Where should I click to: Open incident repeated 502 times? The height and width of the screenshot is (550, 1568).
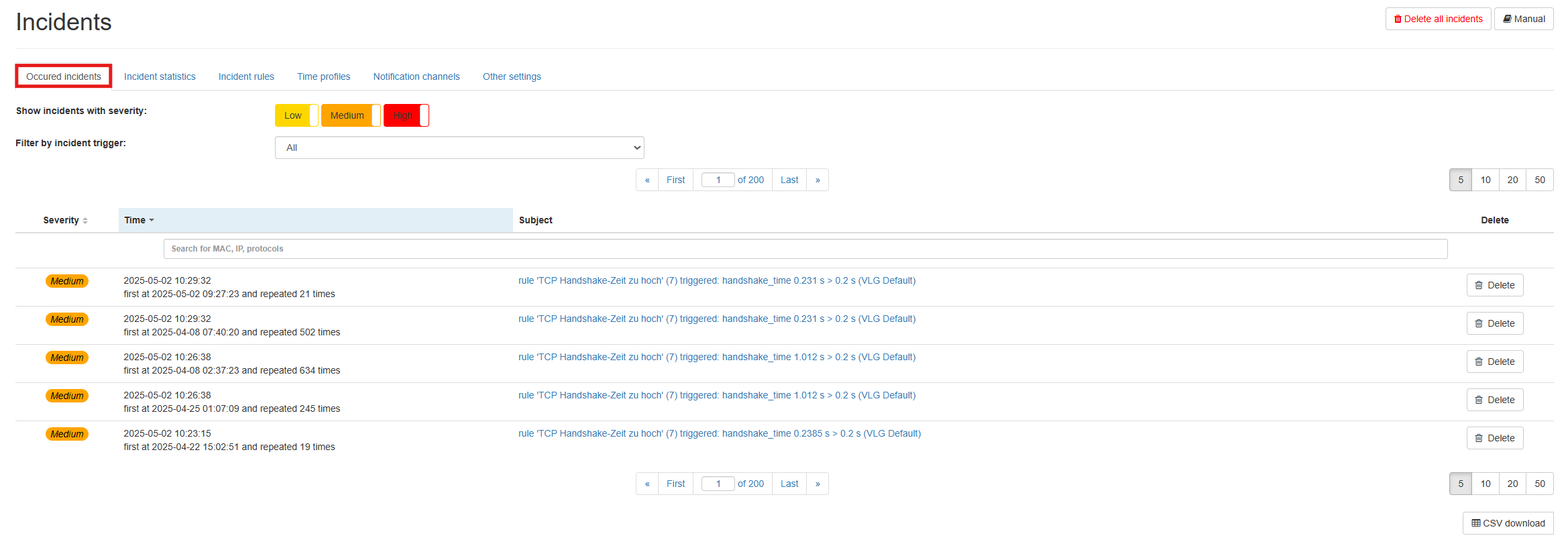pyautogui.click(x=717, y=319)
